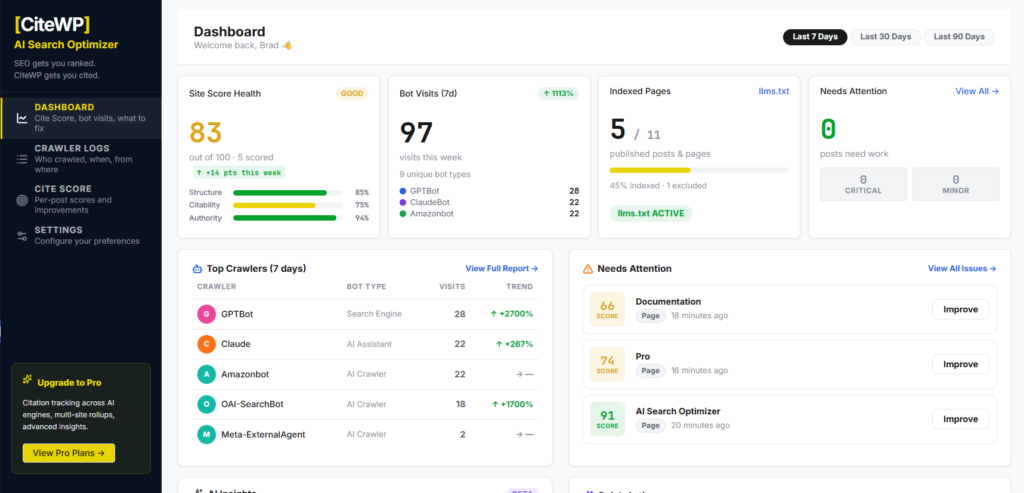
Task: Click the Structure progress bar
Action: coord(288,193)
